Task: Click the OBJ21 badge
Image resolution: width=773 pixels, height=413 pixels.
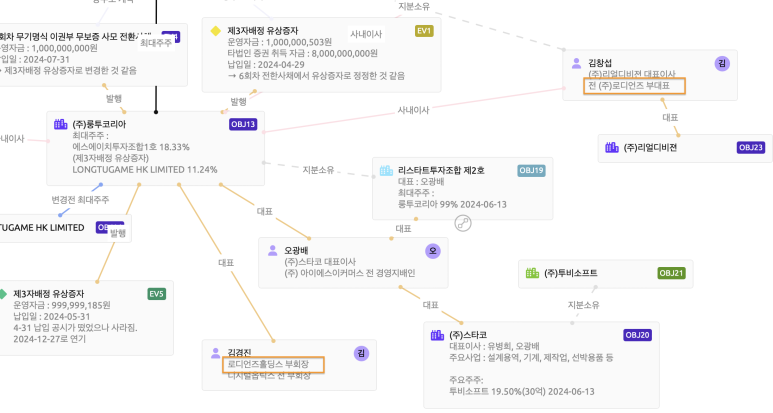Action: 671,273
